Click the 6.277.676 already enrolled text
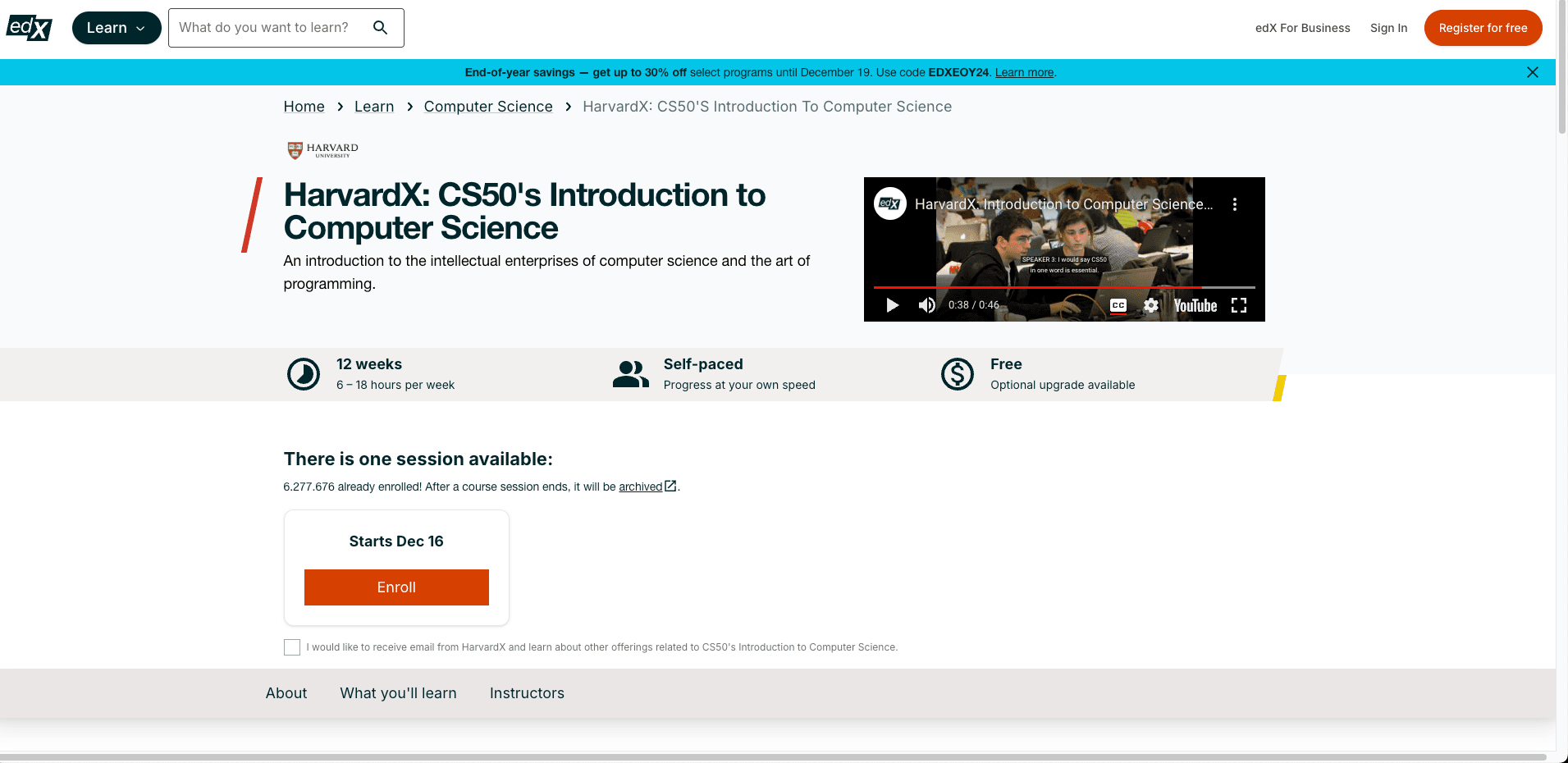Viewport: 1568px width, 763px height. click(353, 487)
